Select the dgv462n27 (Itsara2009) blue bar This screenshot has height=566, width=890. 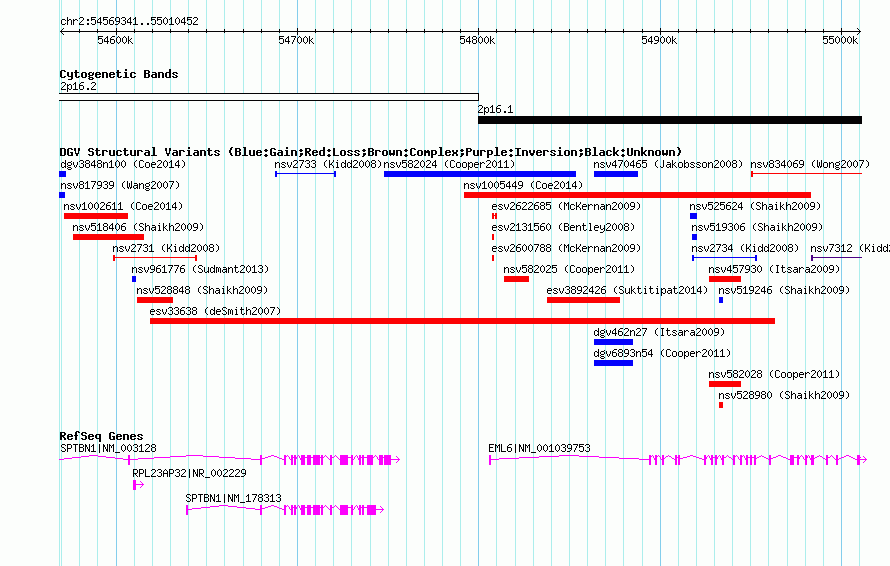coord(614,342)
